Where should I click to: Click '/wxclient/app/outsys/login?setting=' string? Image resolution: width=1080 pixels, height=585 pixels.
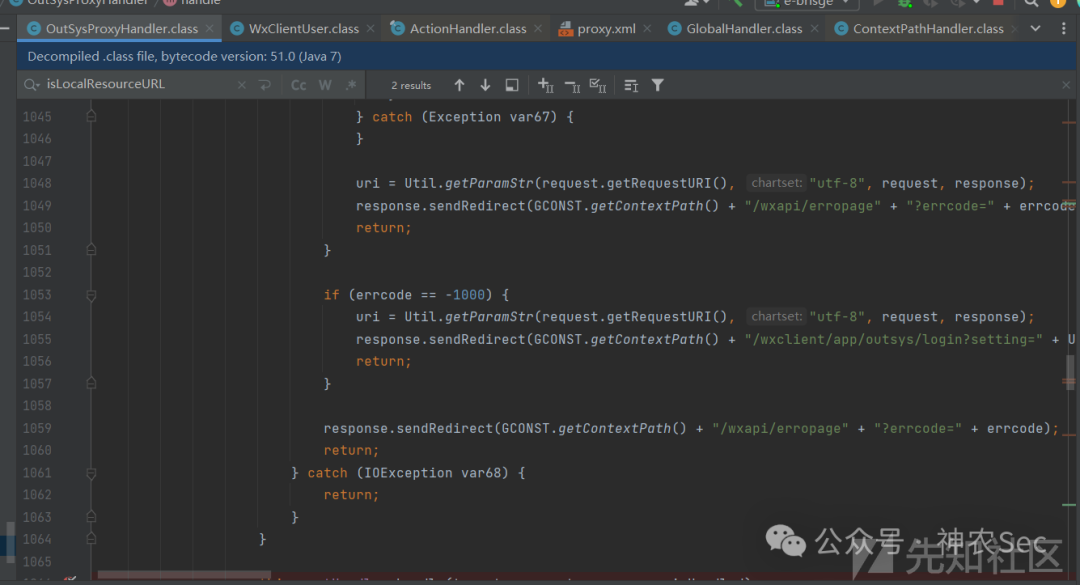(893, 339)
